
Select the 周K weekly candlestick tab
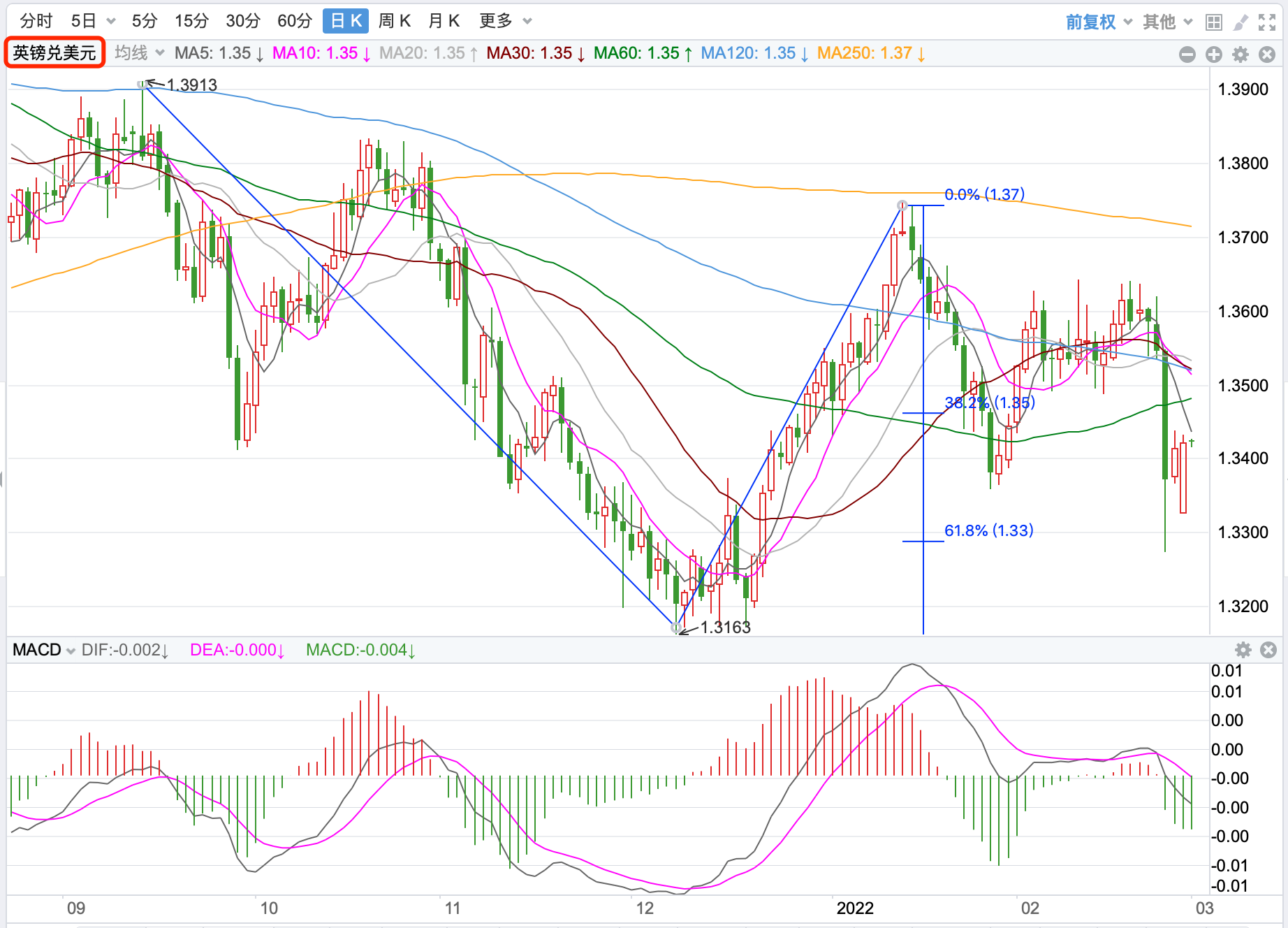(395, 21)
